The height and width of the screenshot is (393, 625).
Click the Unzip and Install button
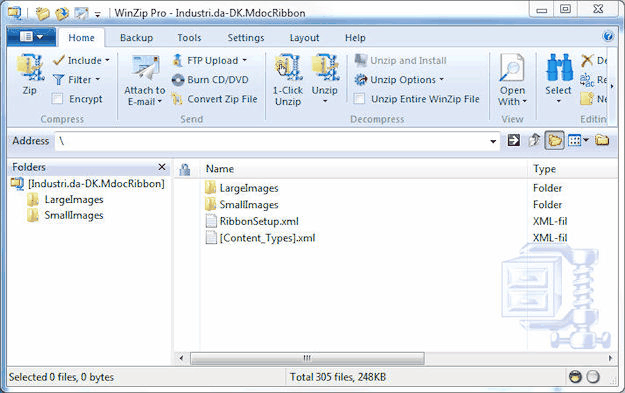(401, 61)
